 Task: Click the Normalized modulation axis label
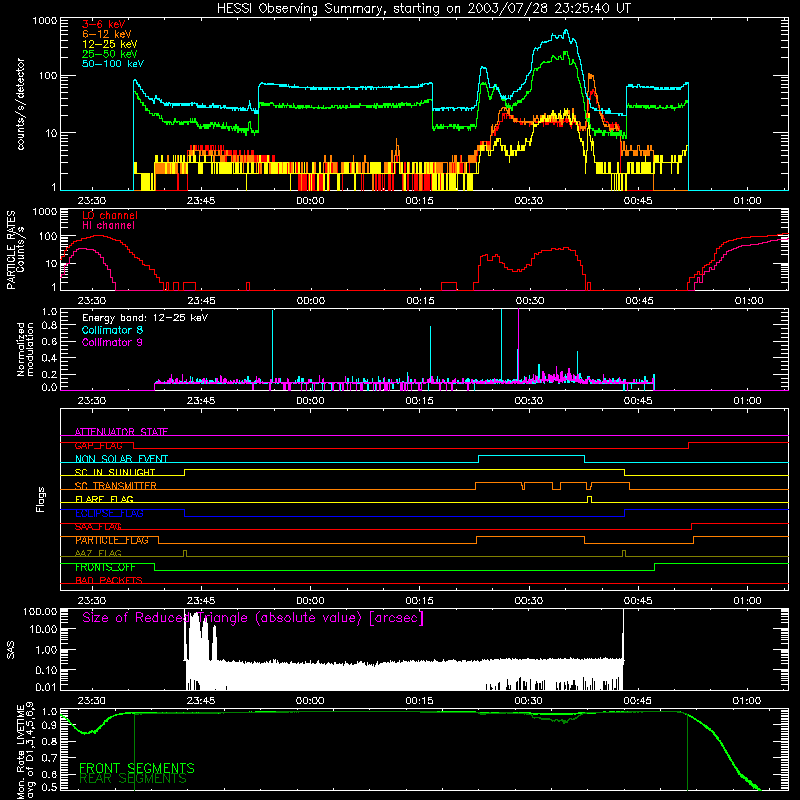point(25,349)
